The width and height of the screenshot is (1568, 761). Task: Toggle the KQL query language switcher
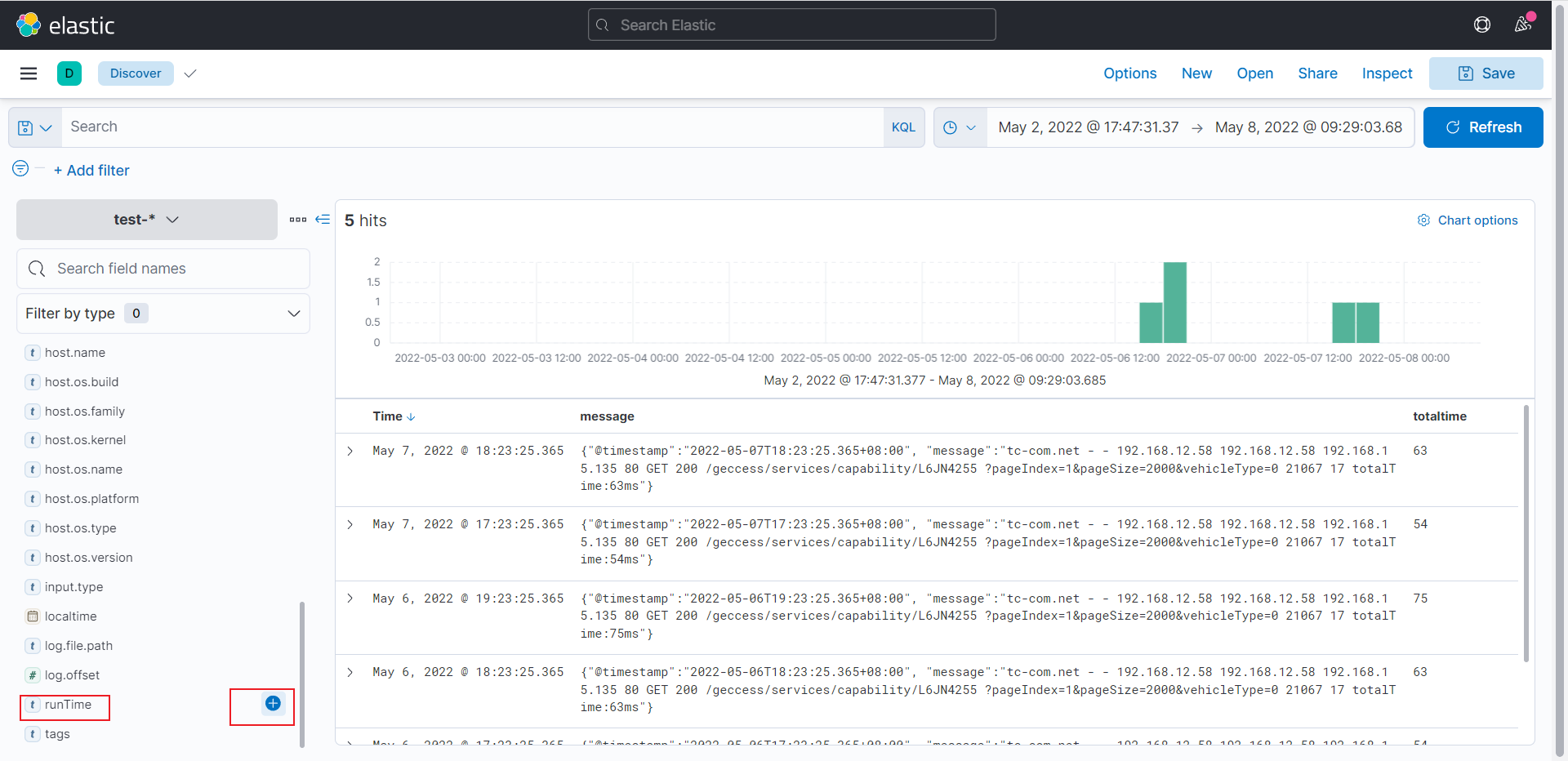(903, 127)
